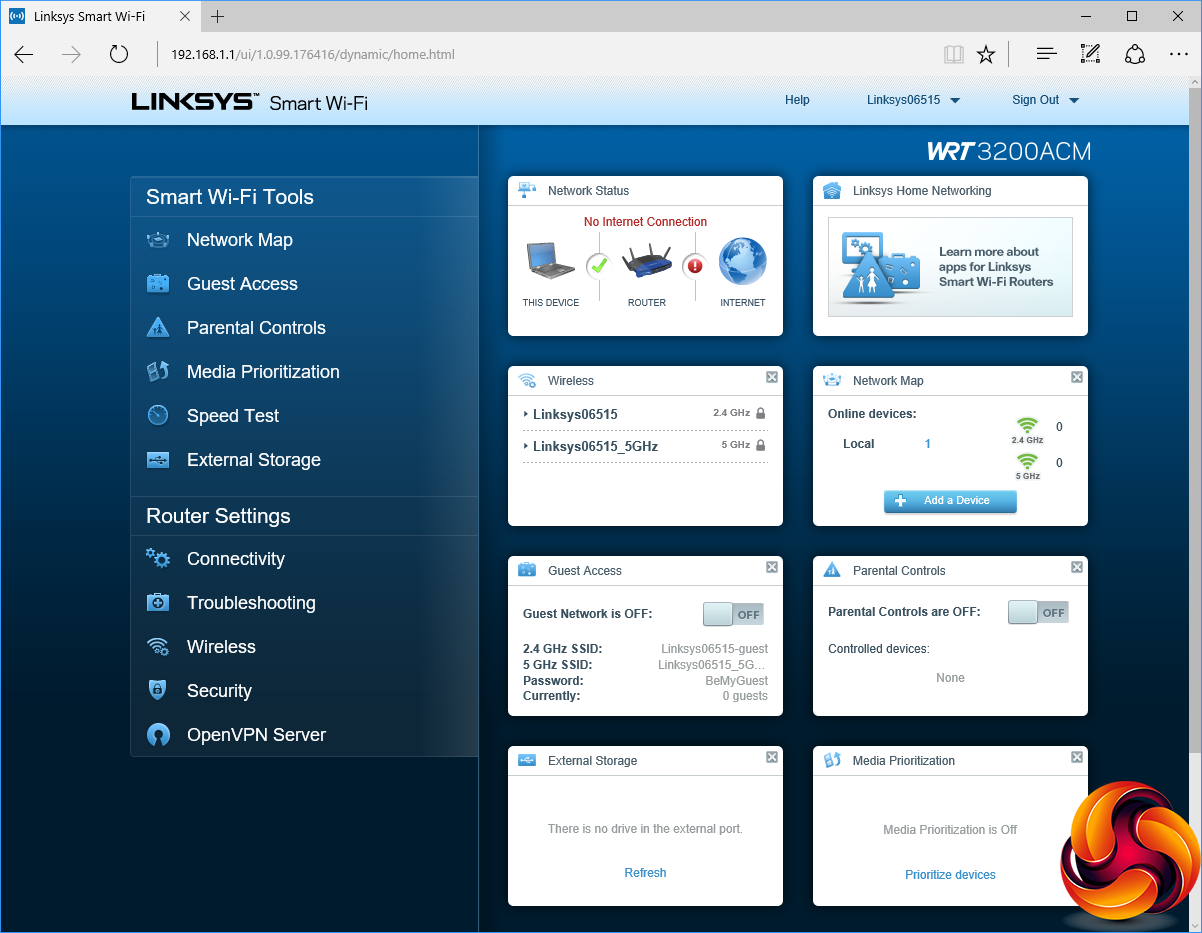Select External Storage in sidebar
1202x933 pixels.
[x=253, y=460]
